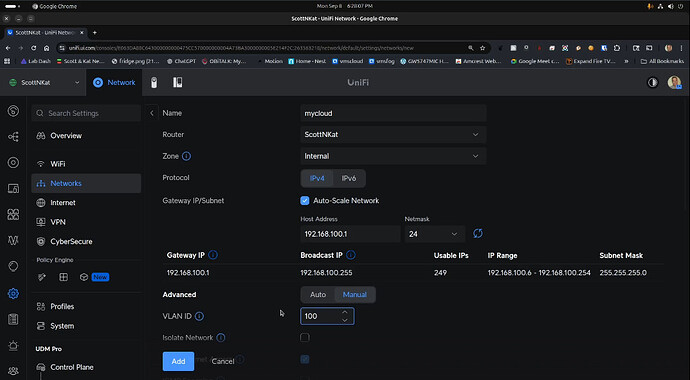Click the refresh icon beside Netmask

(x=477, y=234)
